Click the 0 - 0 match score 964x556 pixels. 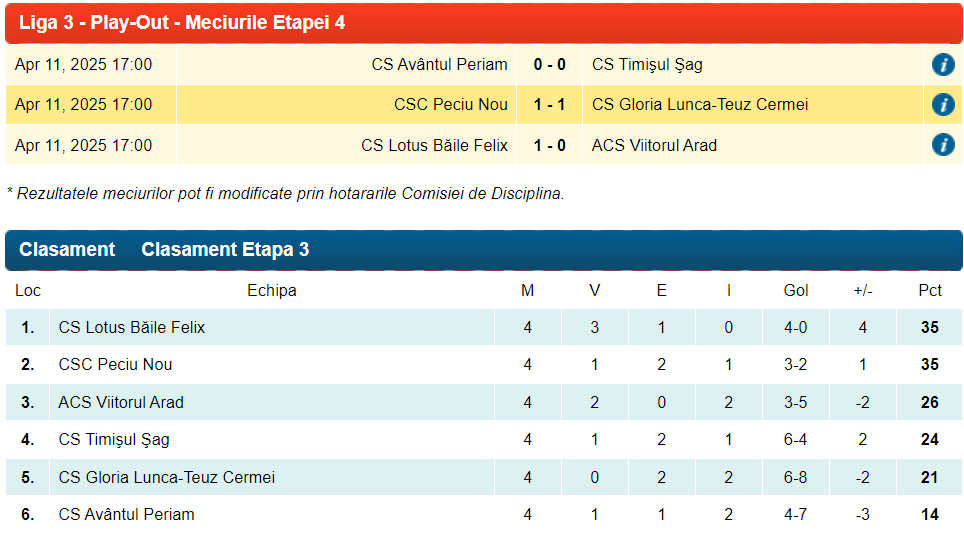point(549,65)
